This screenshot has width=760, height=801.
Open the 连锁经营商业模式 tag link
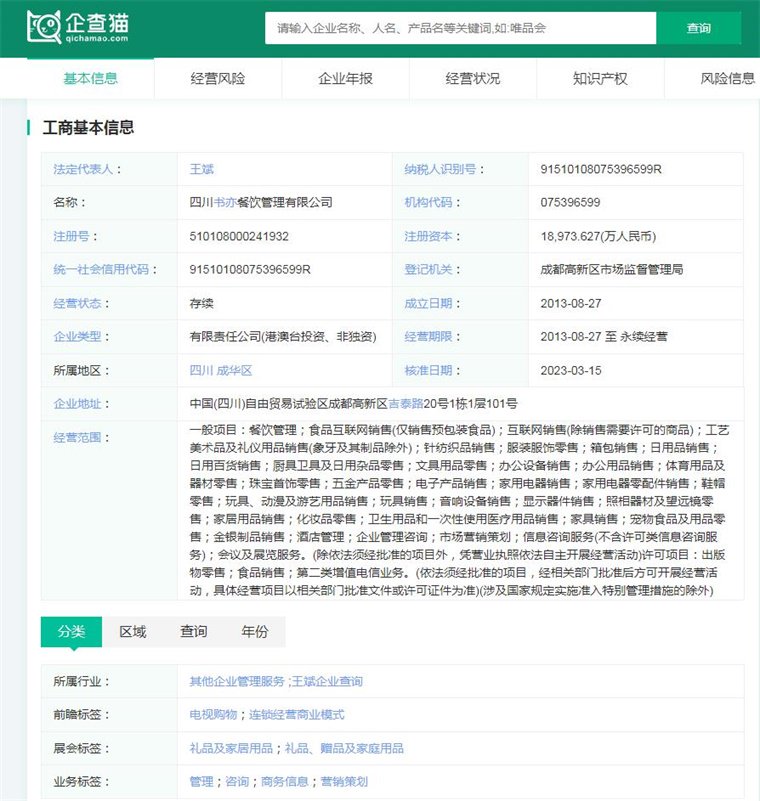[296, 714]
